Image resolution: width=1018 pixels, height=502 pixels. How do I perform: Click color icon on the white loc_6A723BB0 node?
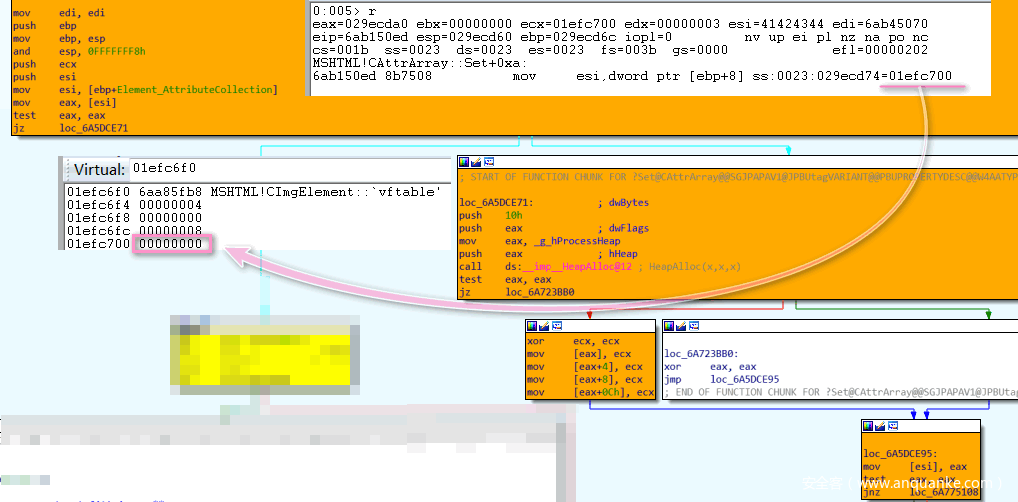670,326
